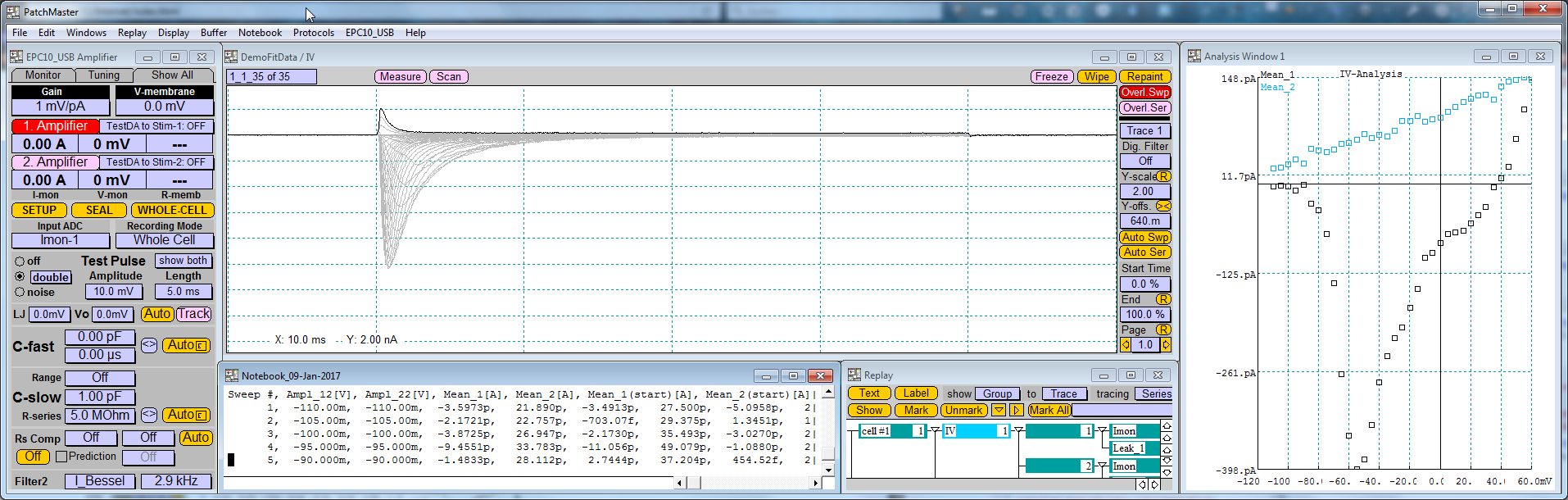Enable the Prediction checkbox
The width and height of the screenshot is (1568, 500).
61,457
